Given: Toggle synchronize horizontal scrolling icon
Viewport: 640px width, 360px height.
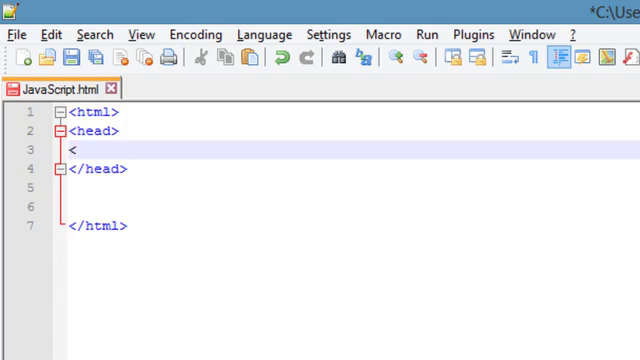Looking at the screenshot, I should point(477,57).
